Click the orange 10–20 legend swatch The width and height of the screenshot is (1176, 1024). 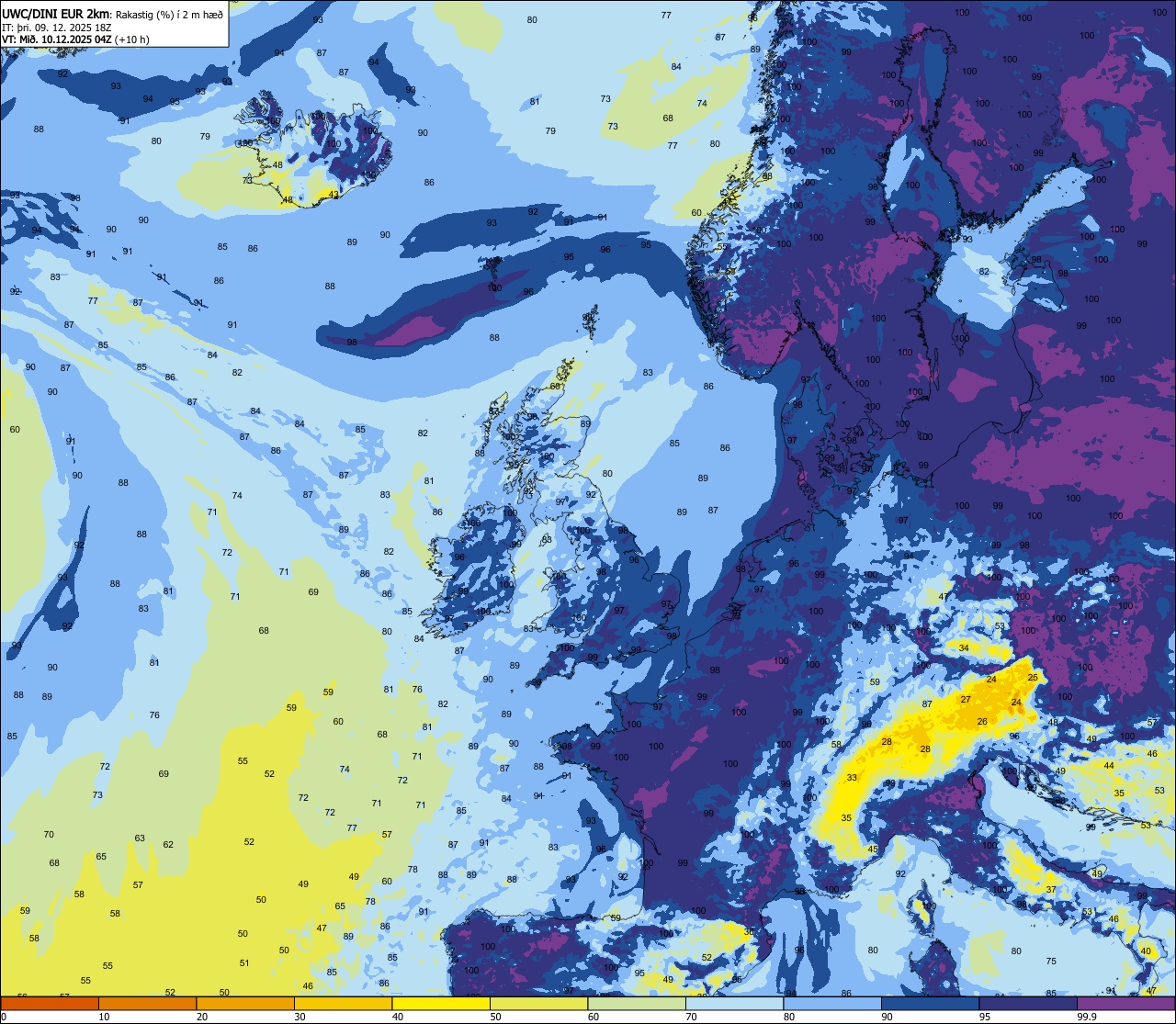[147, 1003]
